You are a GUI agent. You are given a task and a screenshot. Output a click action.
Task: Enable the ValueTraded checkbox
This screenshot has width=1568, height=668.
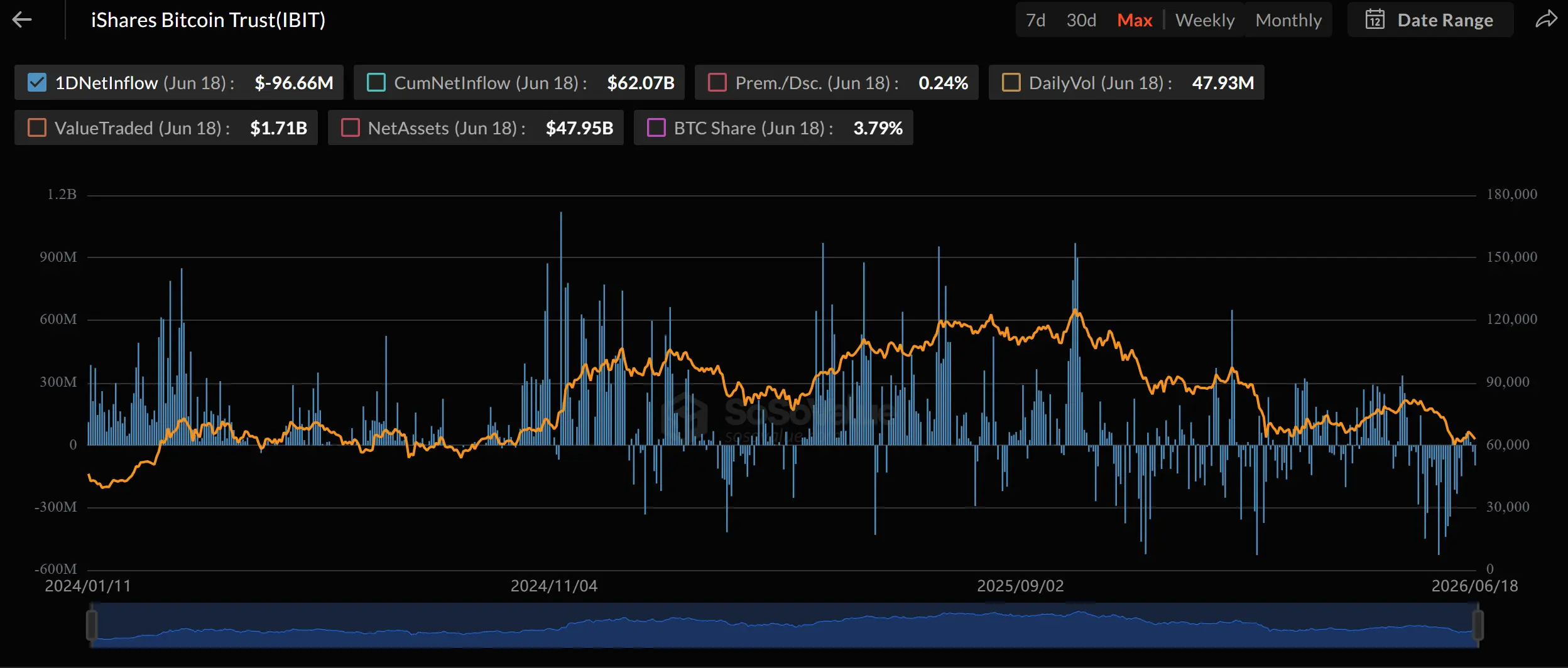tap(37, 127)
